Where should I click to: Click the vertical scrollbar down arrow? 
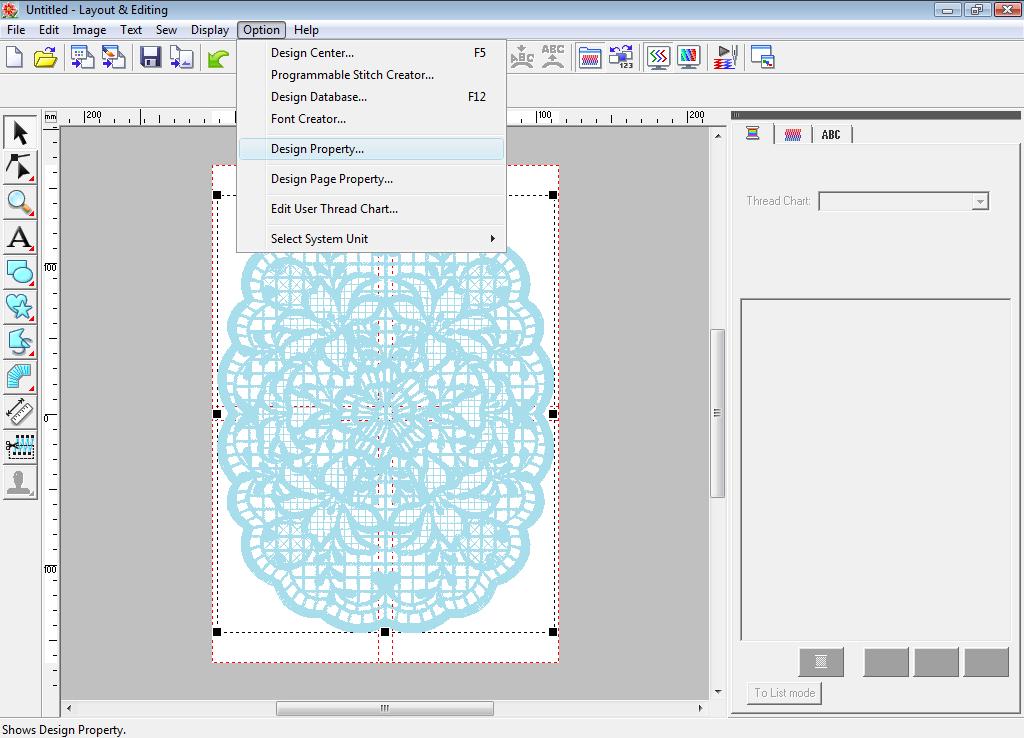tap(718, 692)
